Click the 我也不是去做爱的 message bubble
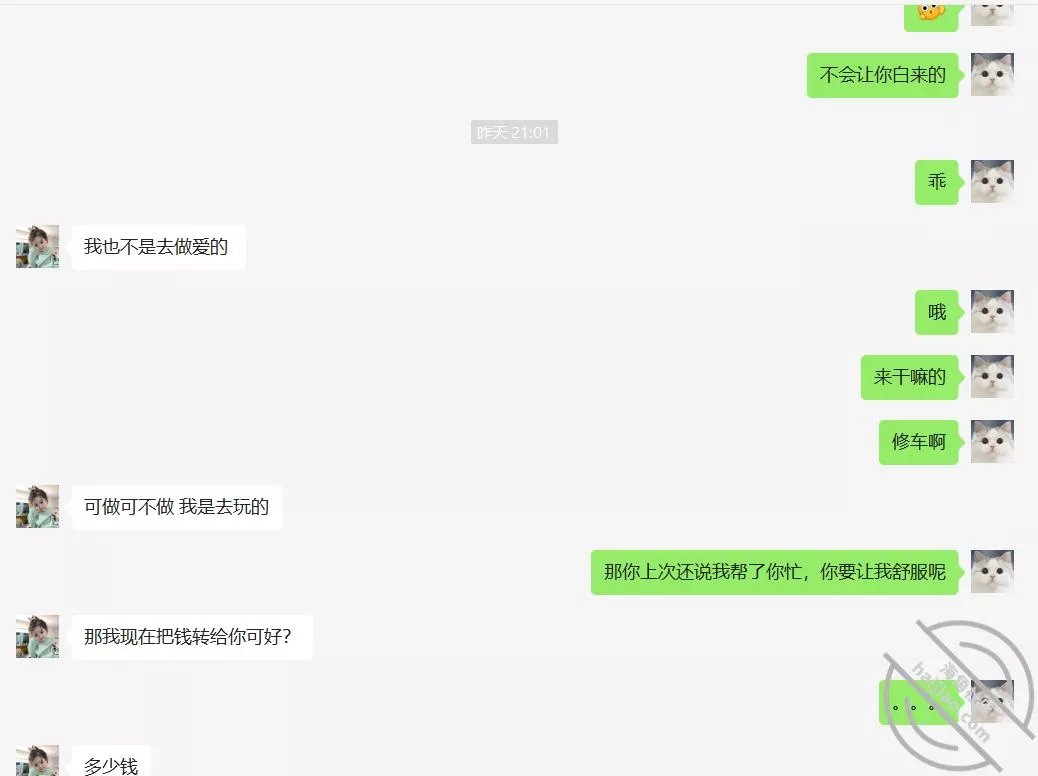The width and height of the screenshot is (1038, 776). tap(158, 247)
